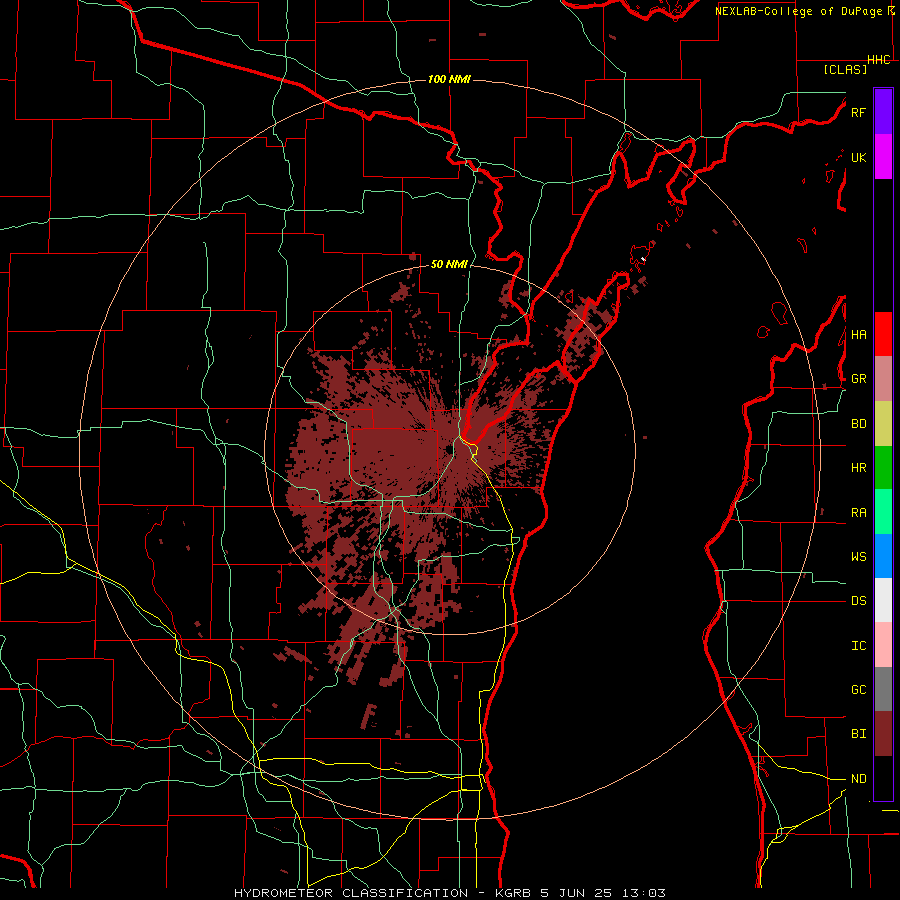
Task: Click the HR legend label
Action: click(x=858, y=468)
